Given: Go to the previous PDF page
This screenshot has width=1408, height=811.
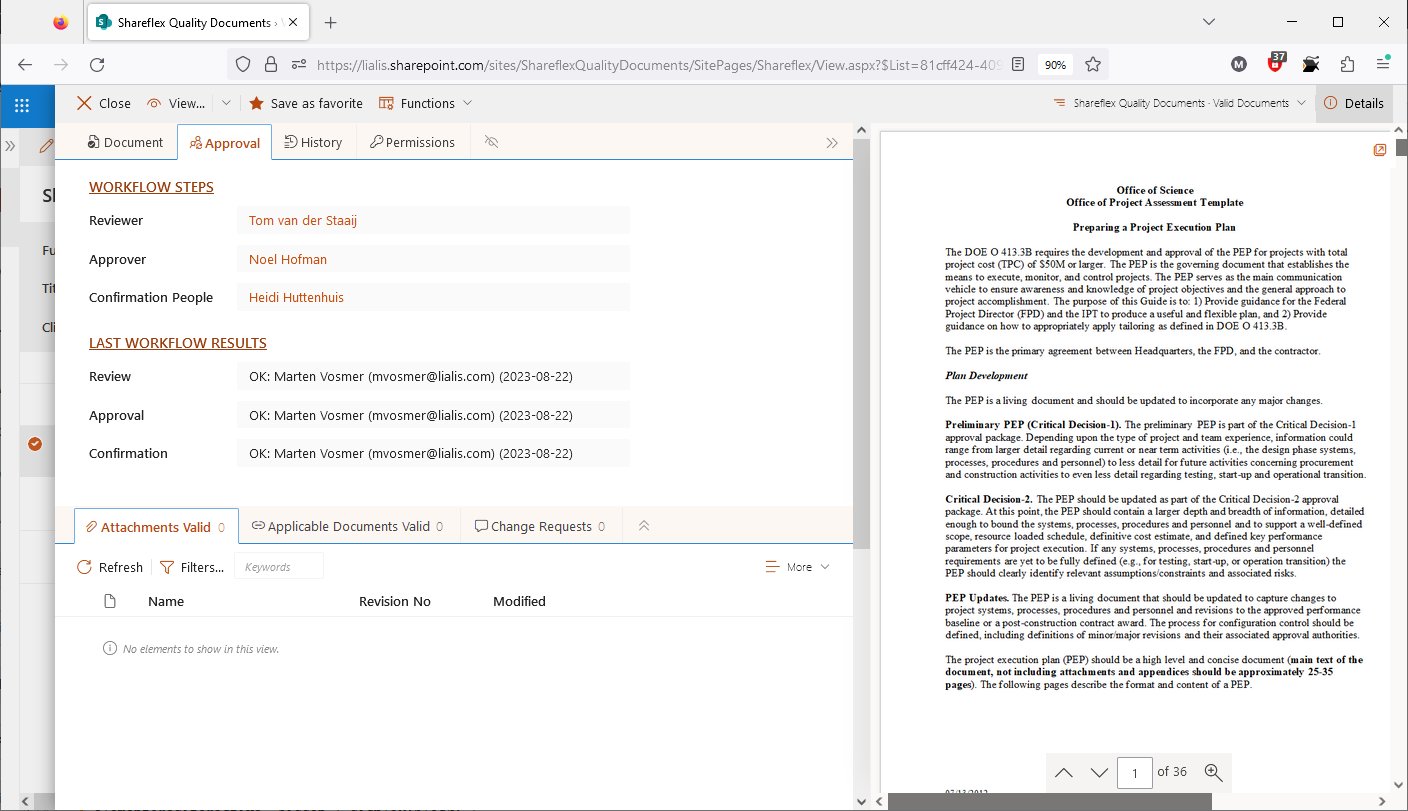Looking at the screenshot, I should pyautogui.click(x=1064, y=772).
